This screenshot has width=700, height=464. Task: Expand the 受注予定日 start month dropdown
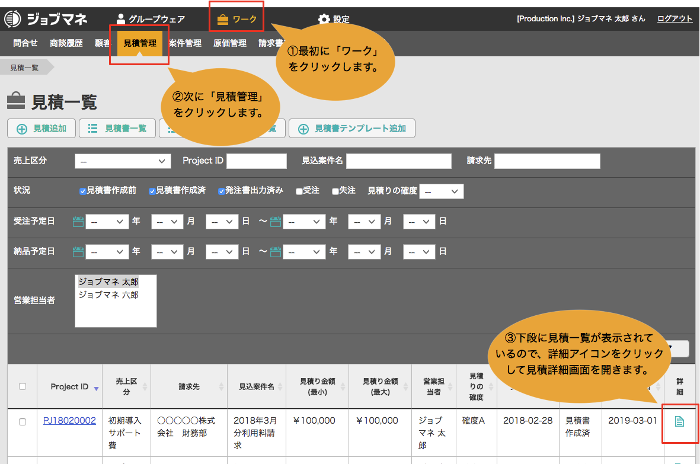pyautogui.click(x=167, y=222)
